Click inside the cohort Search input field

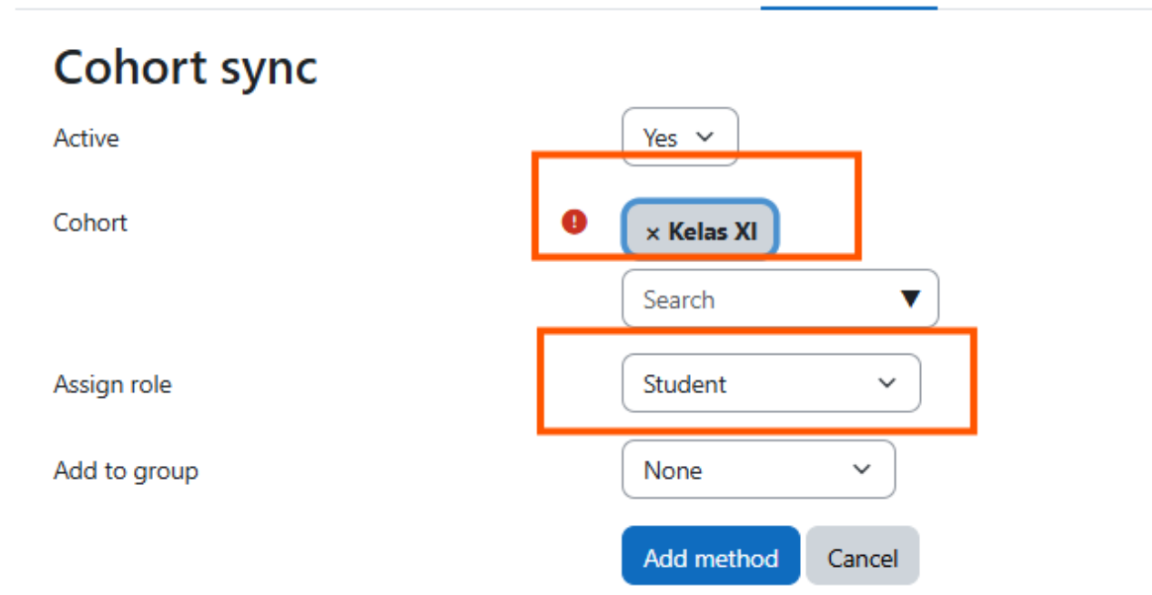click(700, 299)
